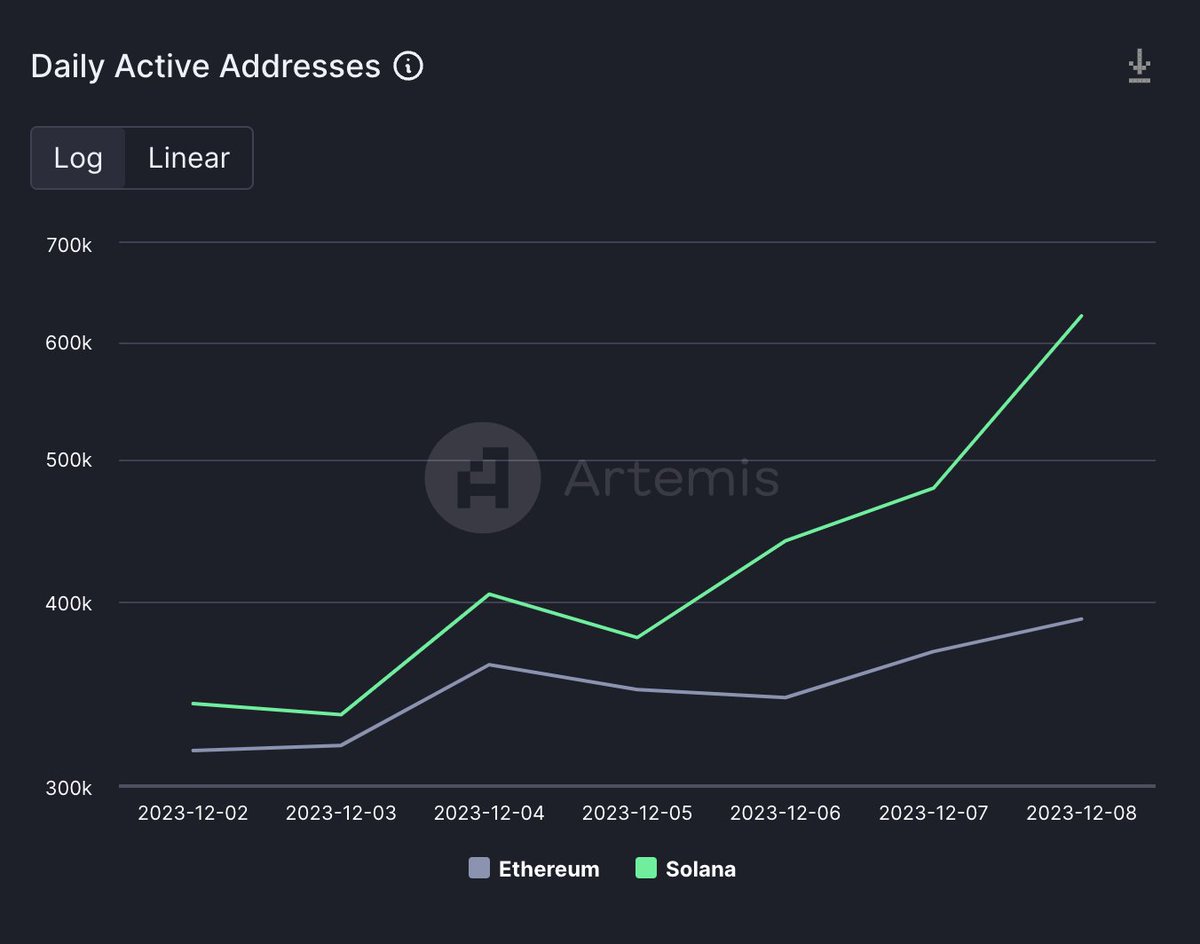The width and height of the screenshot is (1200, 944).
Task: Click the 400k y-axis label
Action: tap(71, 604)
